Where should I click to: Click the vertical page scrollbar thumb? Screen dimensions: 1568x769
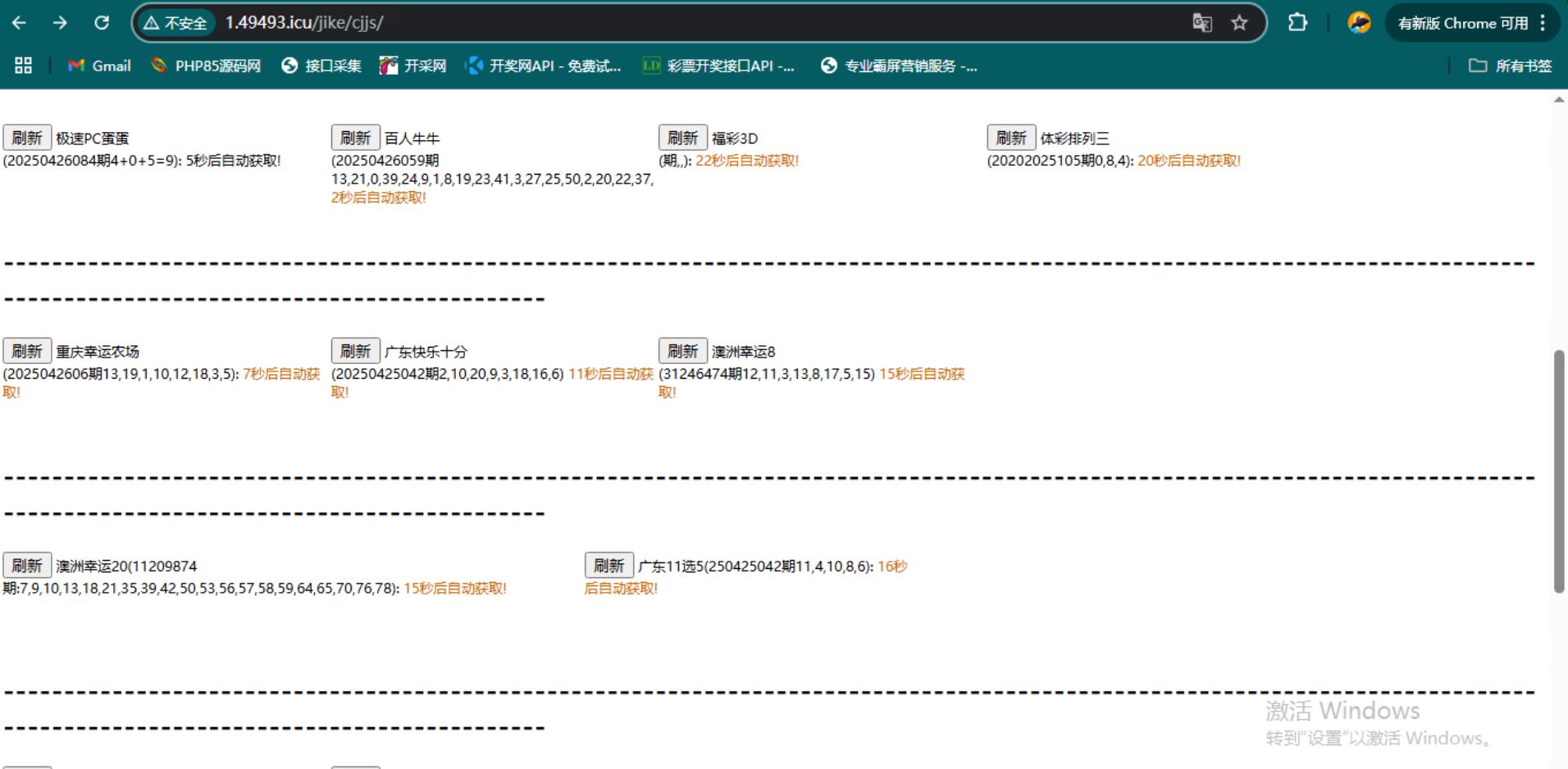click(x=1559, y=471)
